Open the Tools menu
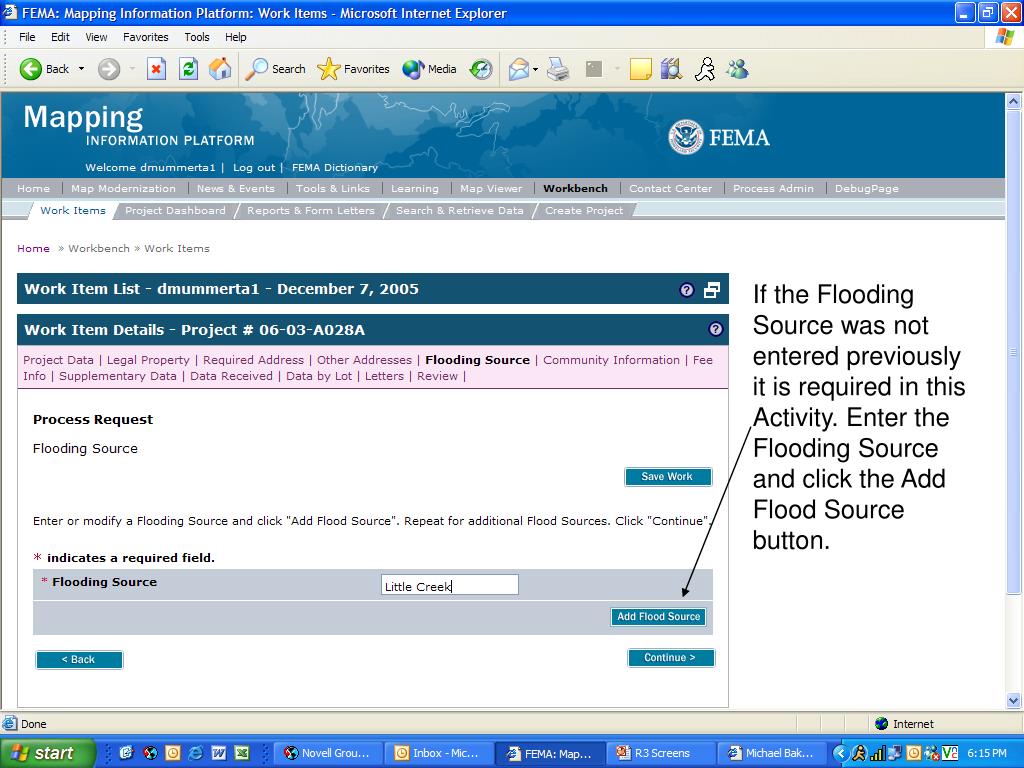 (x=197, y=37)
